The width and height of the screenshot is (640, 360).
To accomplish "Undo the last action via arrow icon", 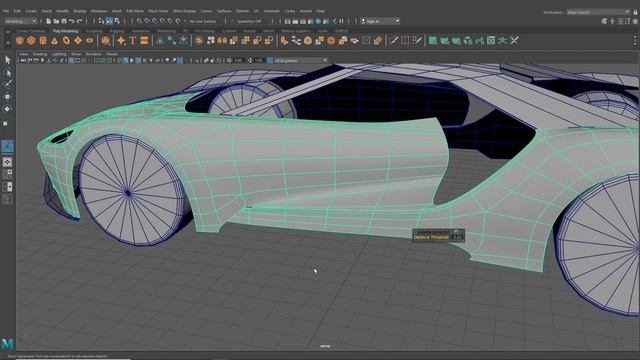I will (72, 21).
